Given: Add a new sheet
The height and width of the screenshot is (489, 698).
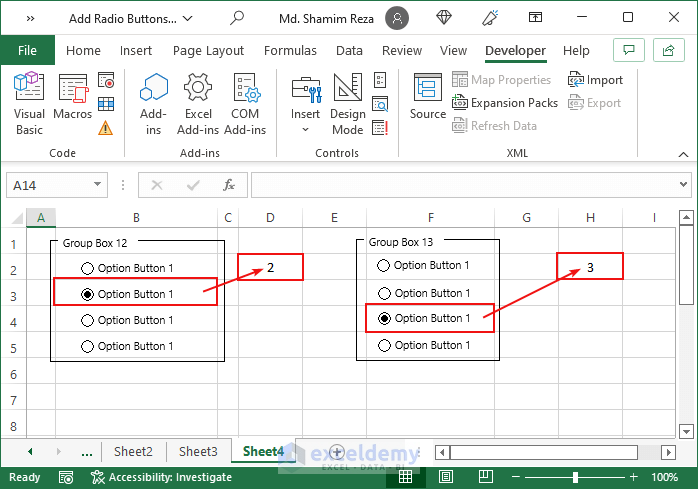Looking at the screenshot, I should click(x=337, y=452).
